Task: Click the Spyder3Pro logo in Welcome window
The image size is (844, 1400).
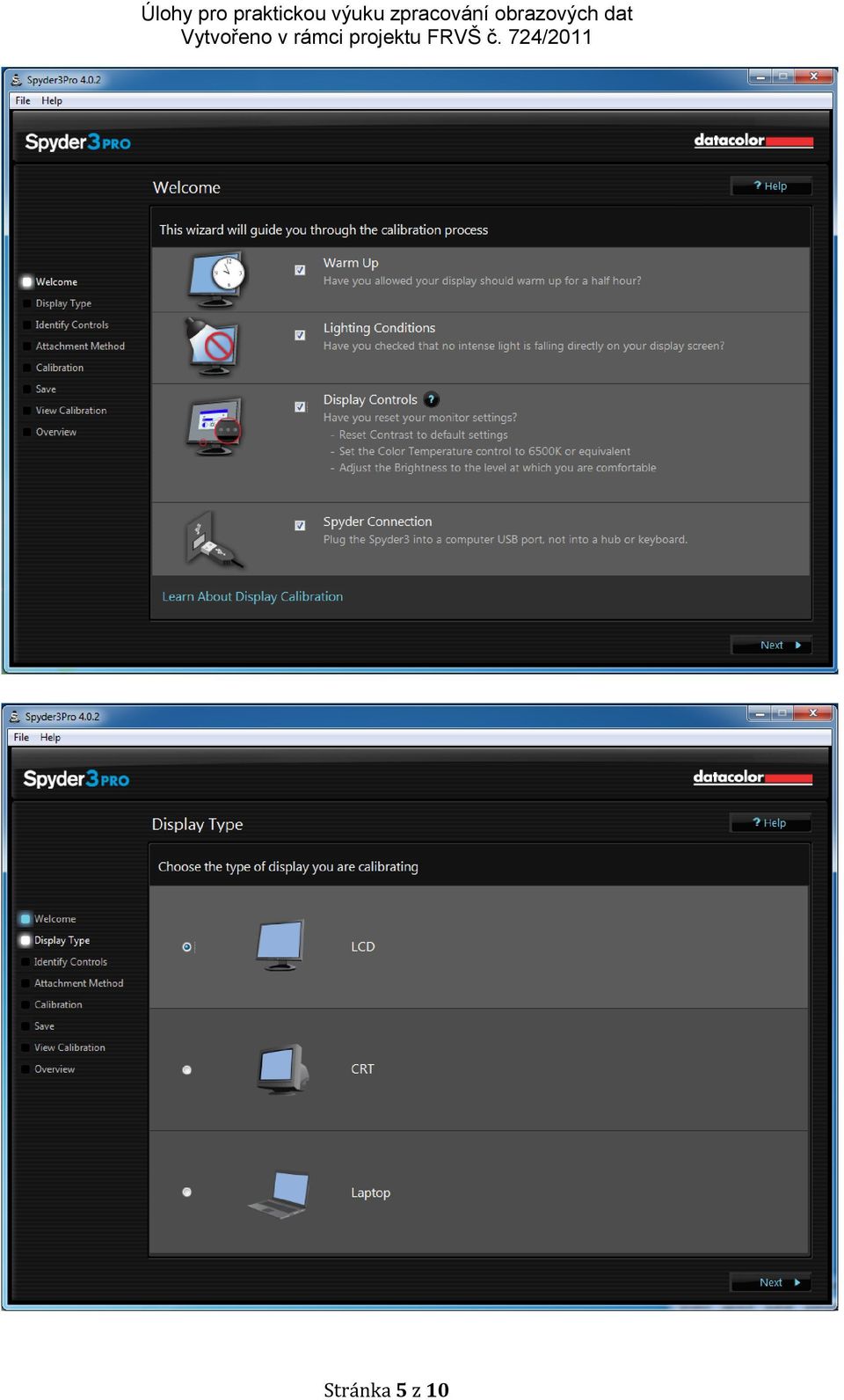Action: (x=77, y=142)
